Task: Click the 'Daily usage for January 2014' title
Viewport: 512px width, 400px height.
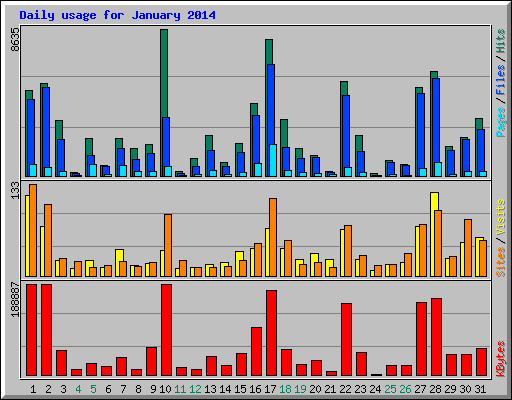Action: pos(117,15)
